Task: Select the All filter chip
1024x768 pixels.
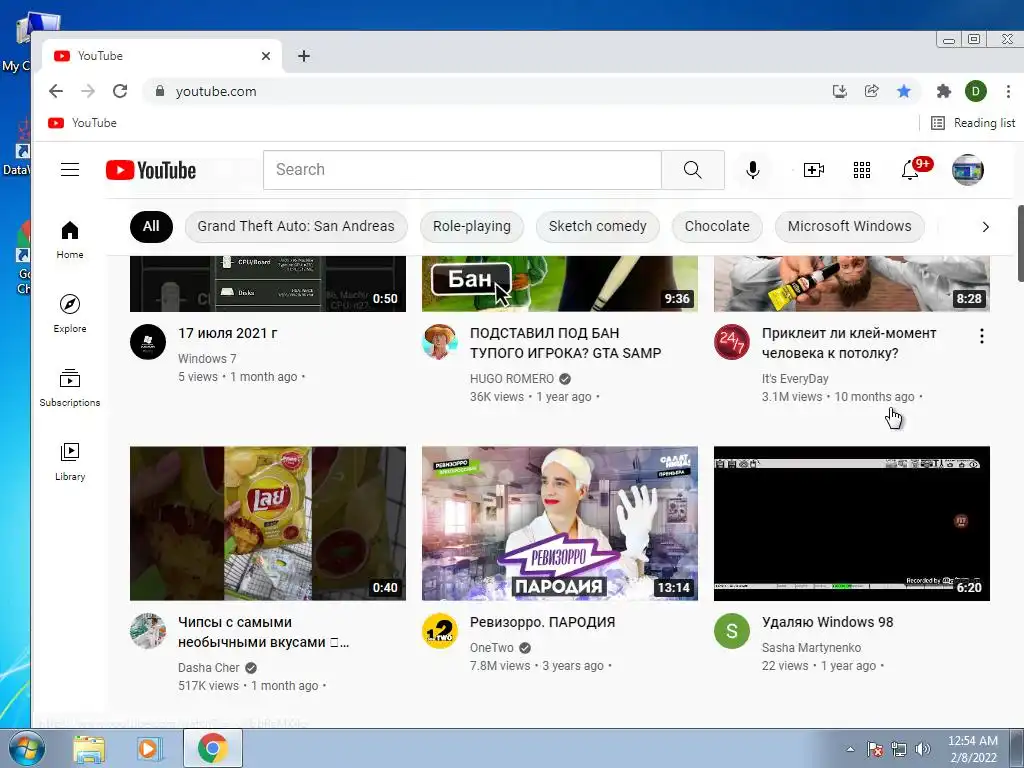Action: click(151, 226)
